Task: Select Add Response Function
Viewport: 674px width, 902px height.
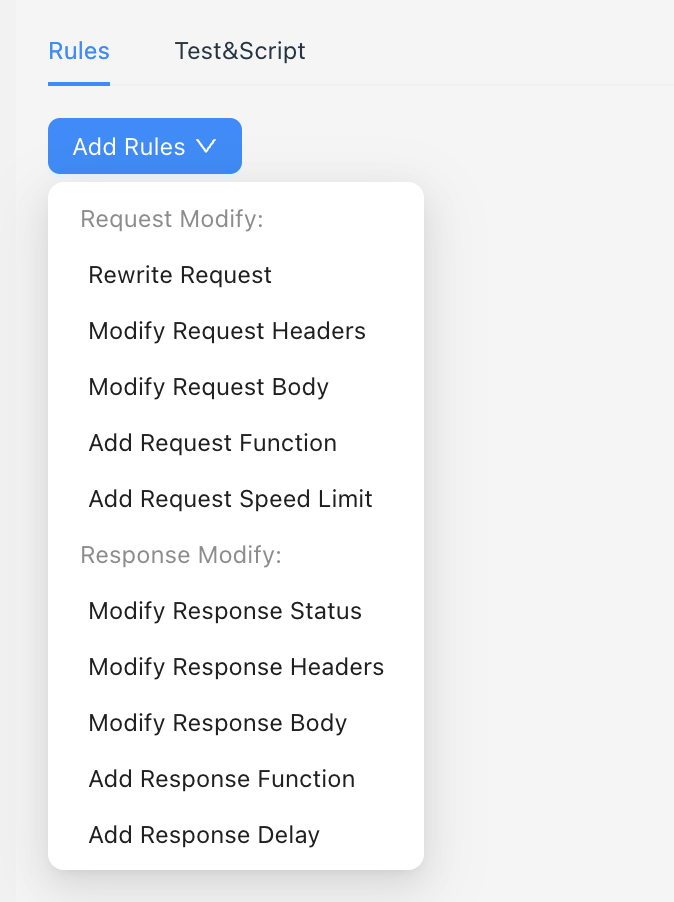Action: click(x=221, y=779)
